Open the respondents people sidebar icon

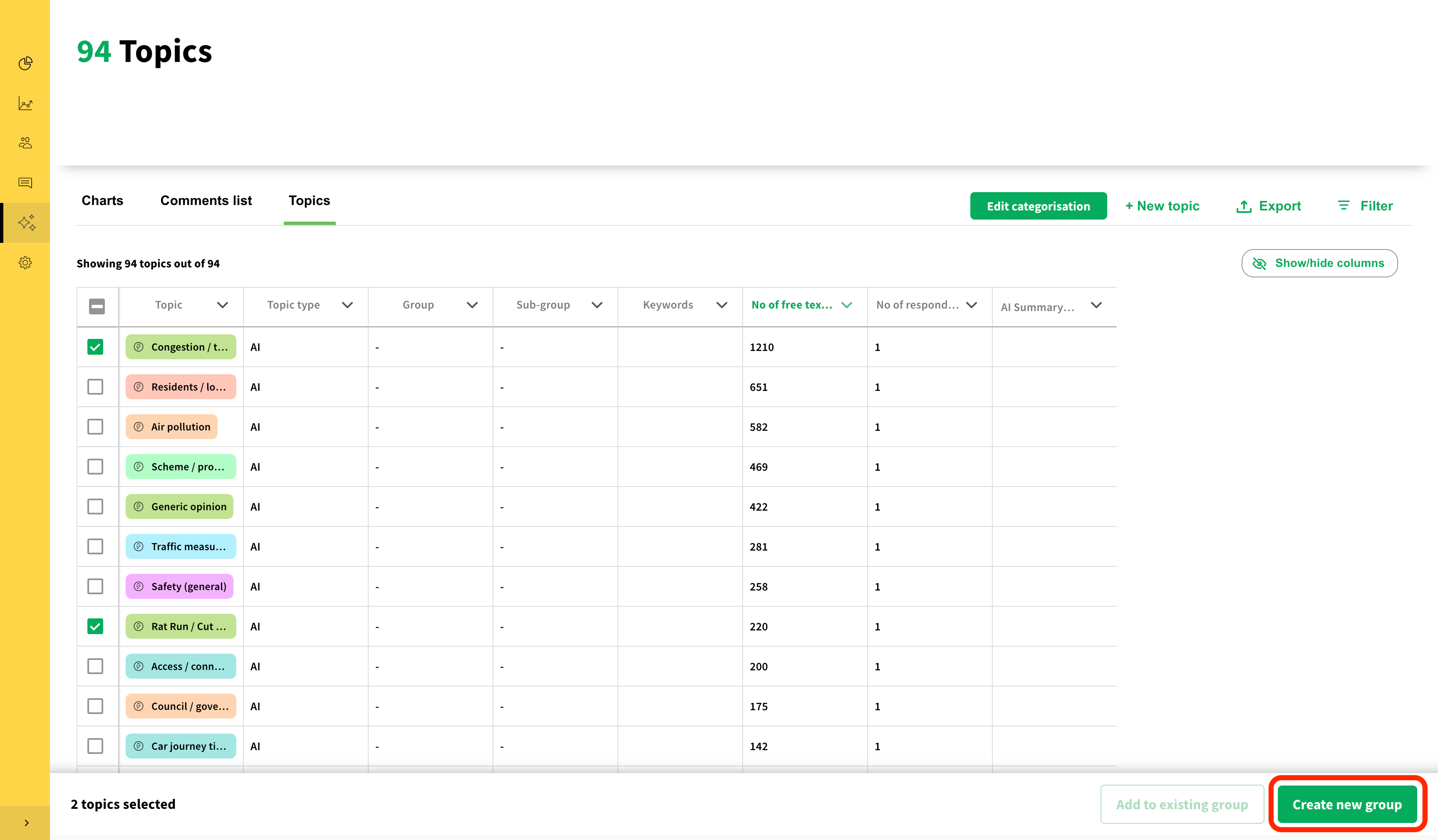pos(25,143)
